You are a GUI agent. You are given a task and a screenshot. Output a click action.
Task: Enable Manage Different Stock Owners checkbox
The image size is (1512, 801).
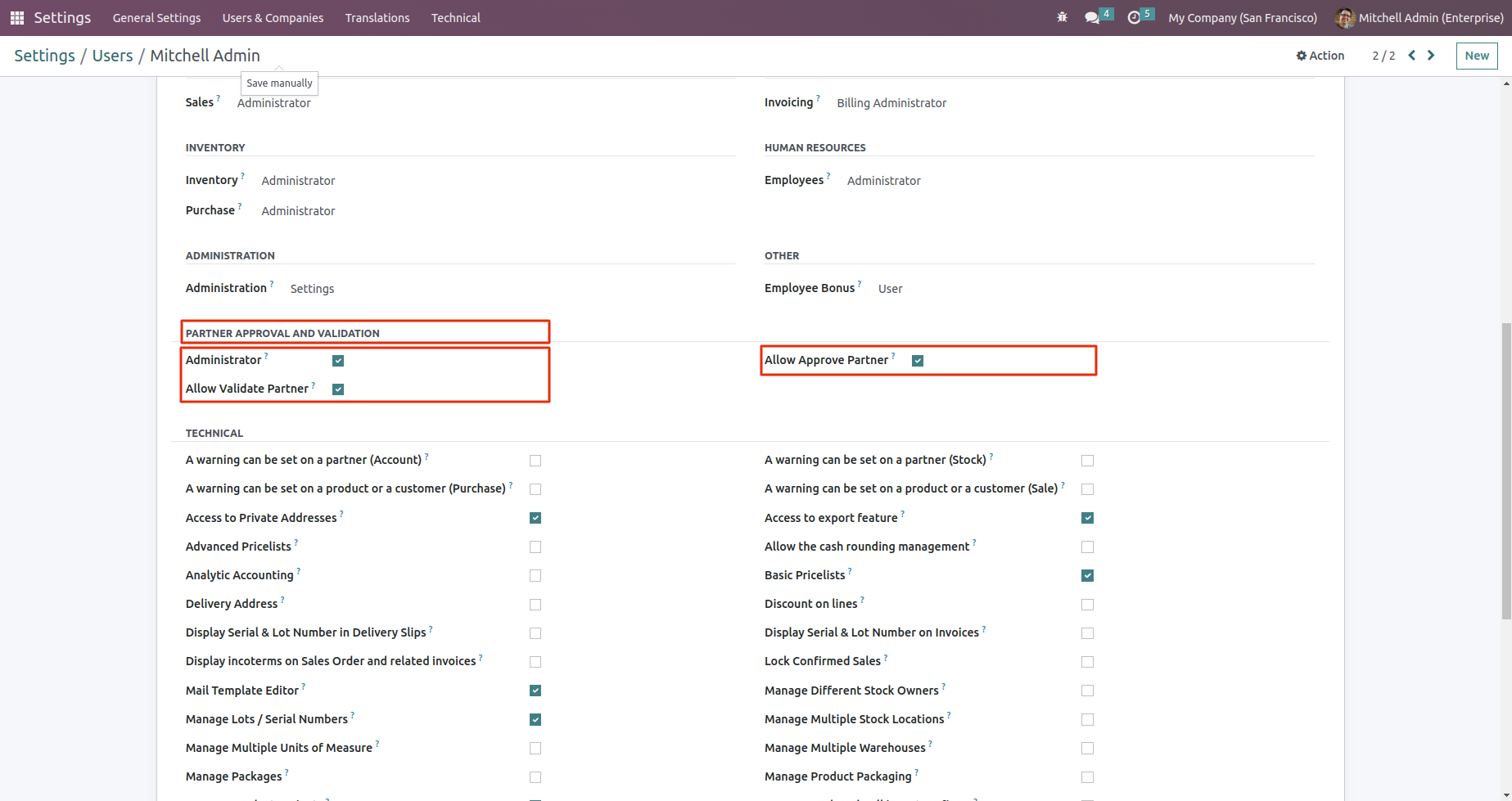1087,691
